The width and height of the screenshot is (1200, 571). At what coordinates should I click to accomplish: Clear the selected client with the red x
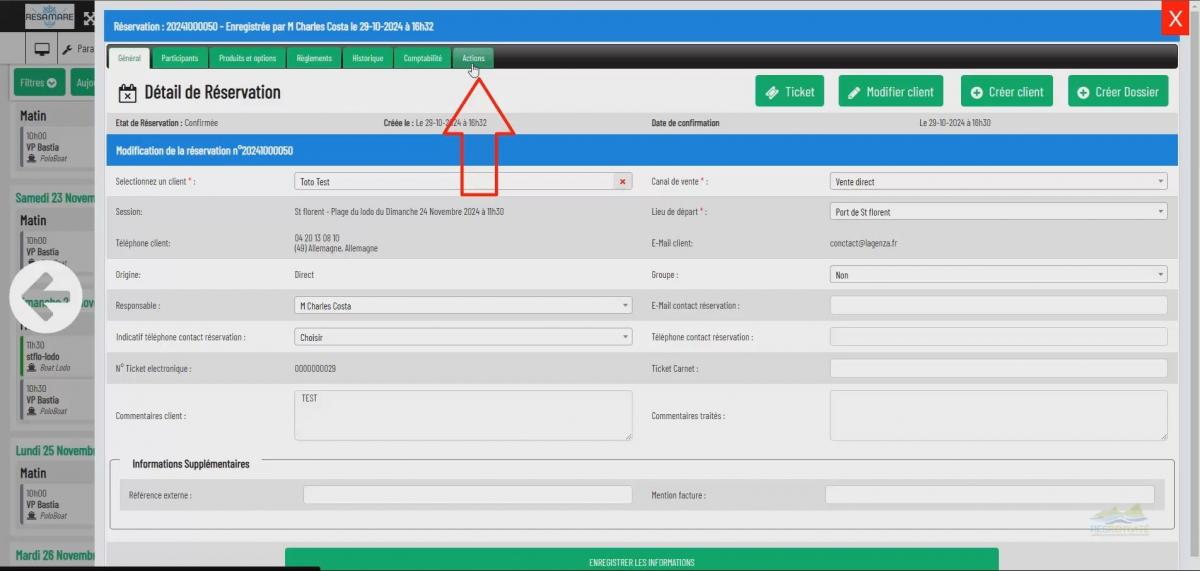[x=623, y=182]
